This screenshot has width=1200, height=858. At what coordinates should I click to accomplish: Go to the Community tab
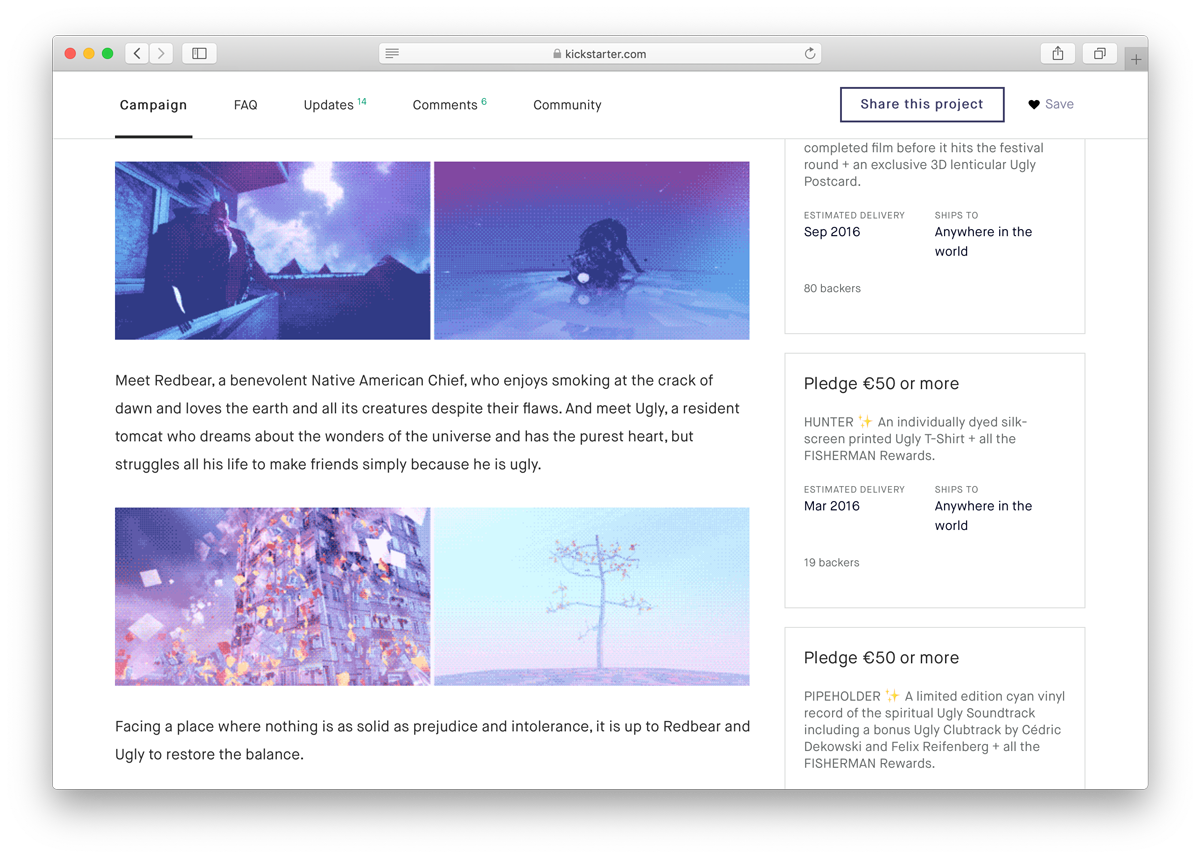click(567, 105)
